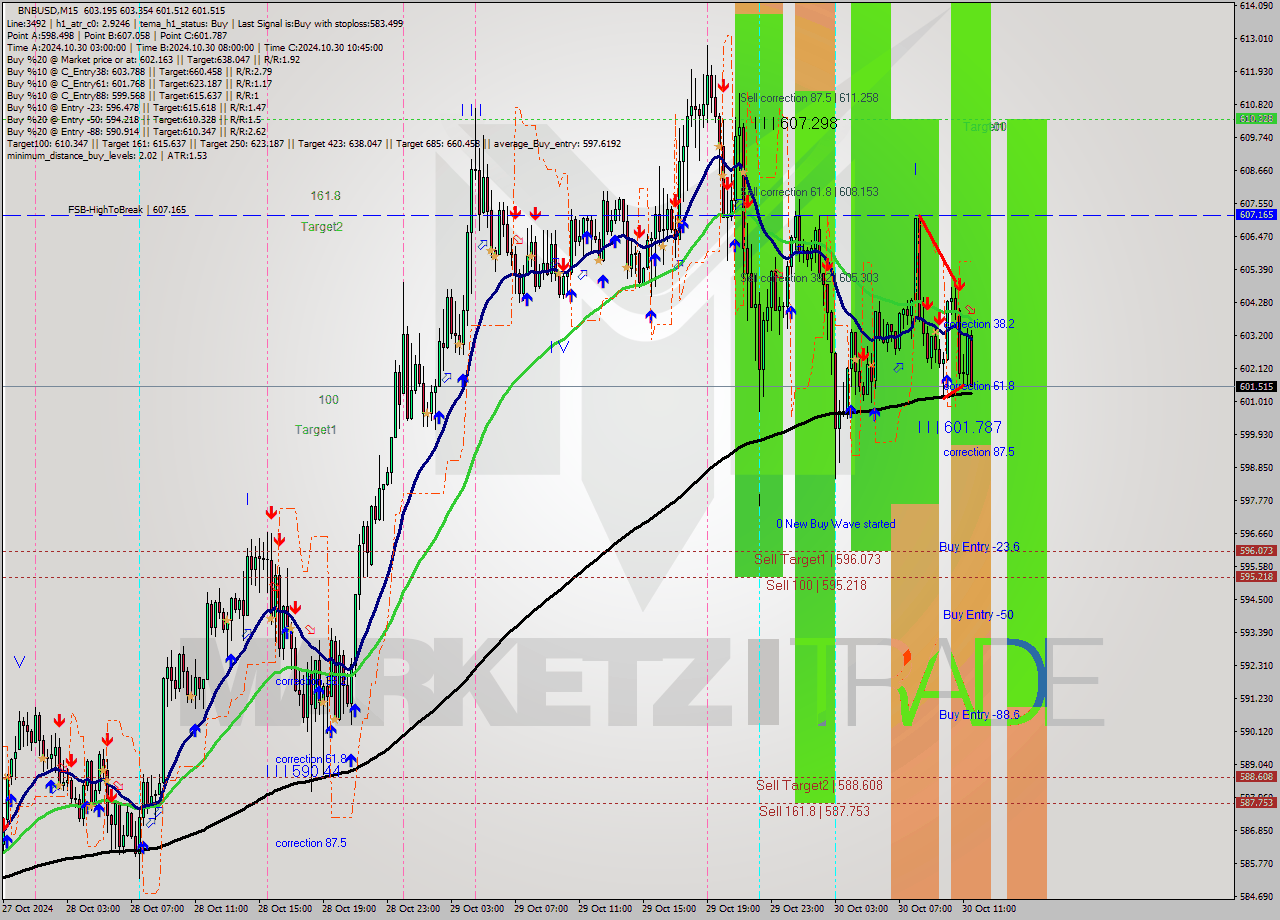Screen dimensions: 1280x920
Task: Click the '0 New Buy Wave started' text
Action: pyautogui.click(x=836, y=524)
